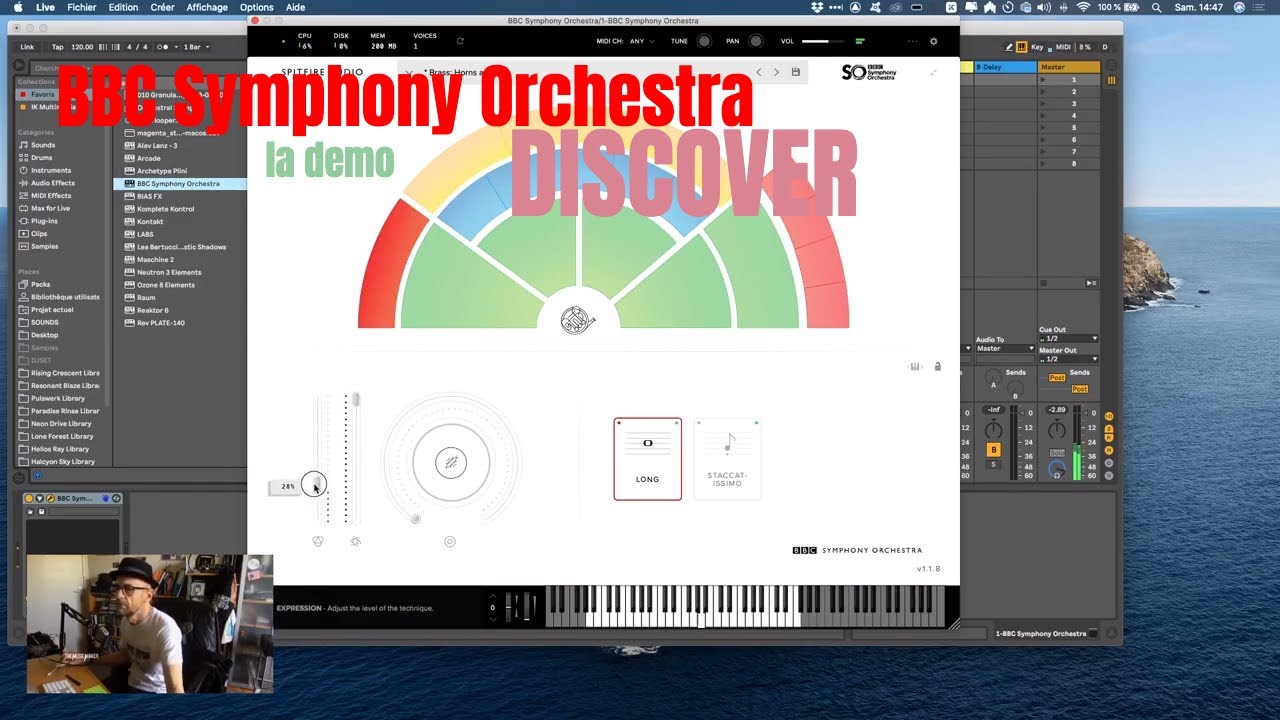Go to the next preset arrow
Screen dimensions: 1280x720
pyautogui.click(x=776, y=72)
